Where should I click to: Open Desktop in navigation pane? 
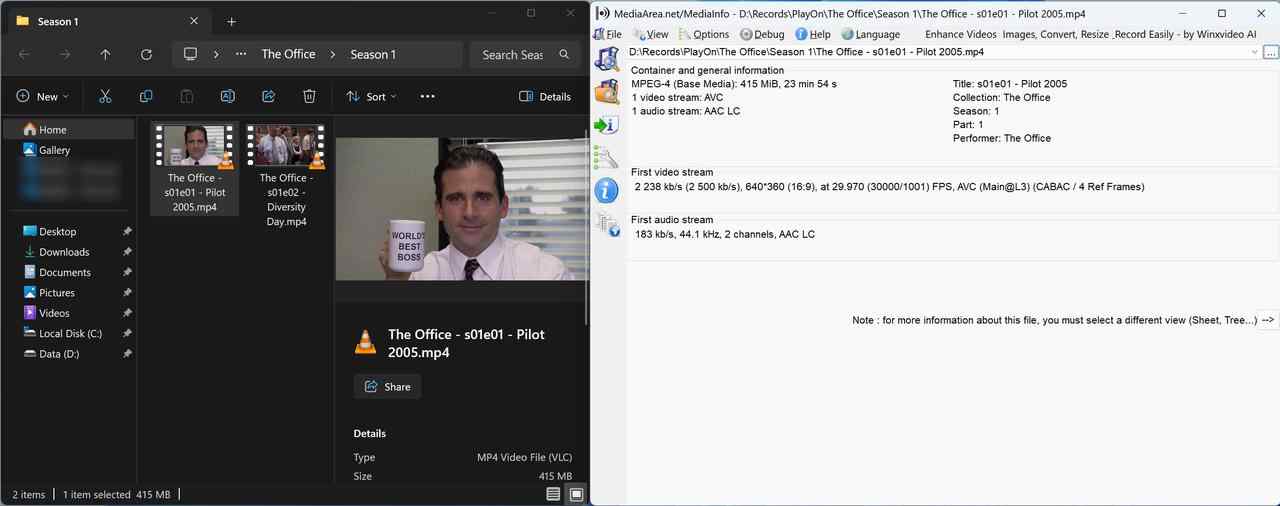(68, 231)
